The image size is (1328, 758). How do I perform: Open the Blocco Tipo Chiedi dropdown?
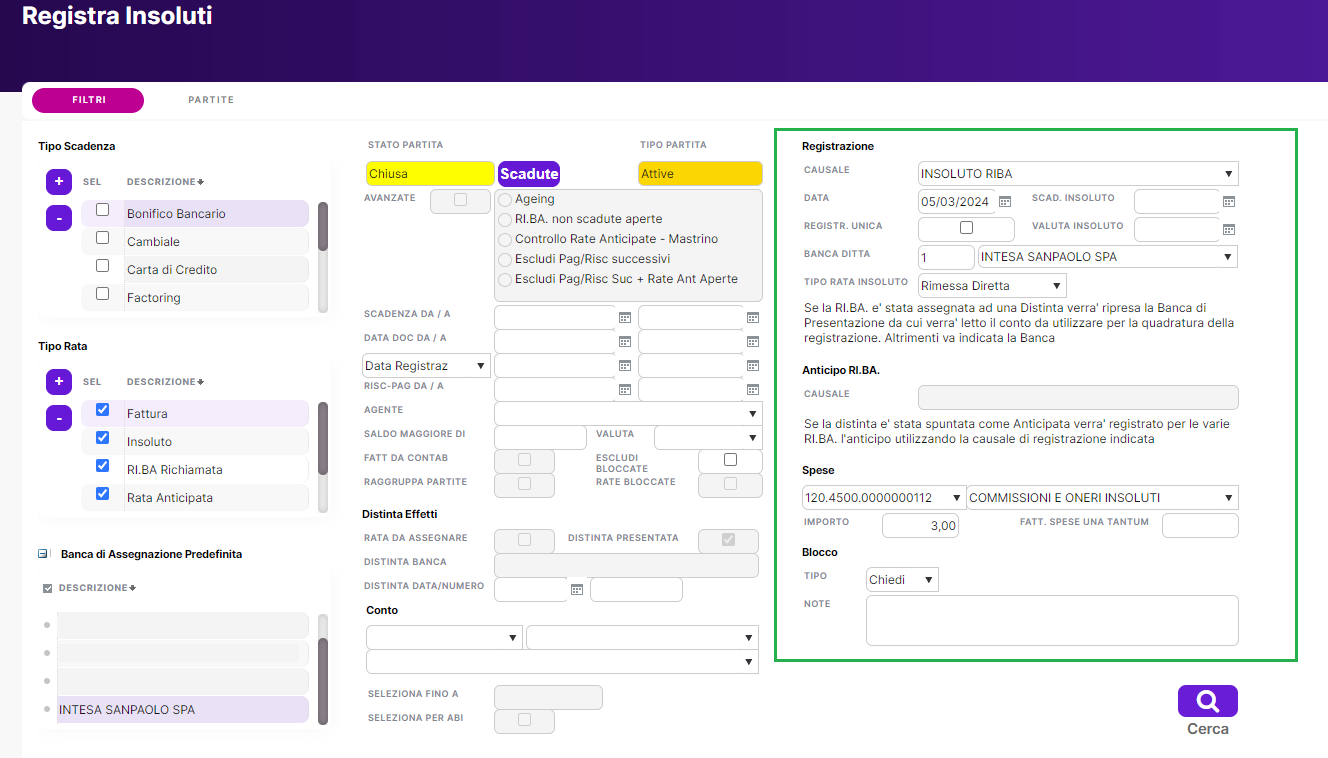point(902,580)
